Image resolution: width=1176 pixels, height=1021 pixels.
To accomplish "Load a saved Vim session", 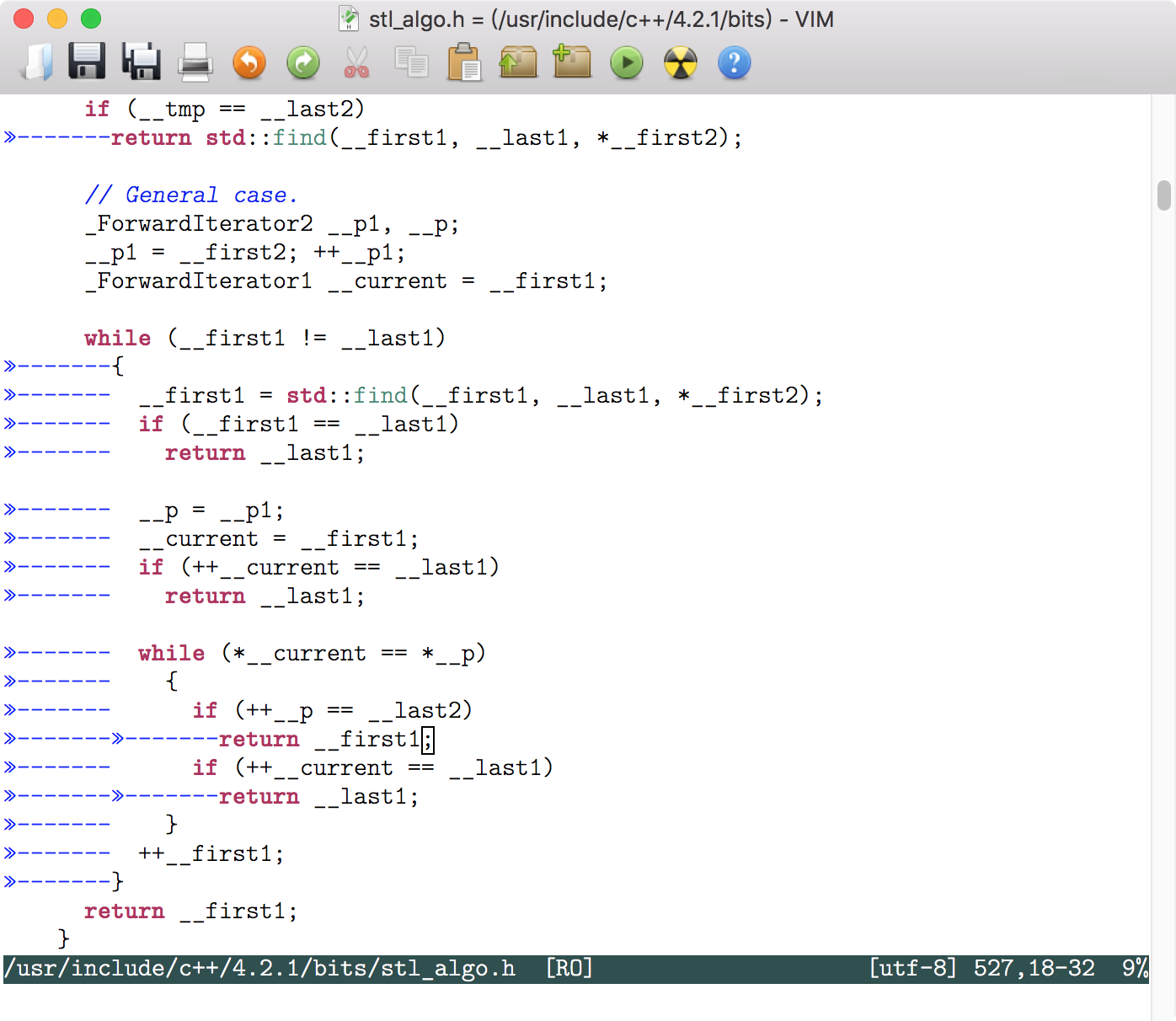I will [519, 62].
